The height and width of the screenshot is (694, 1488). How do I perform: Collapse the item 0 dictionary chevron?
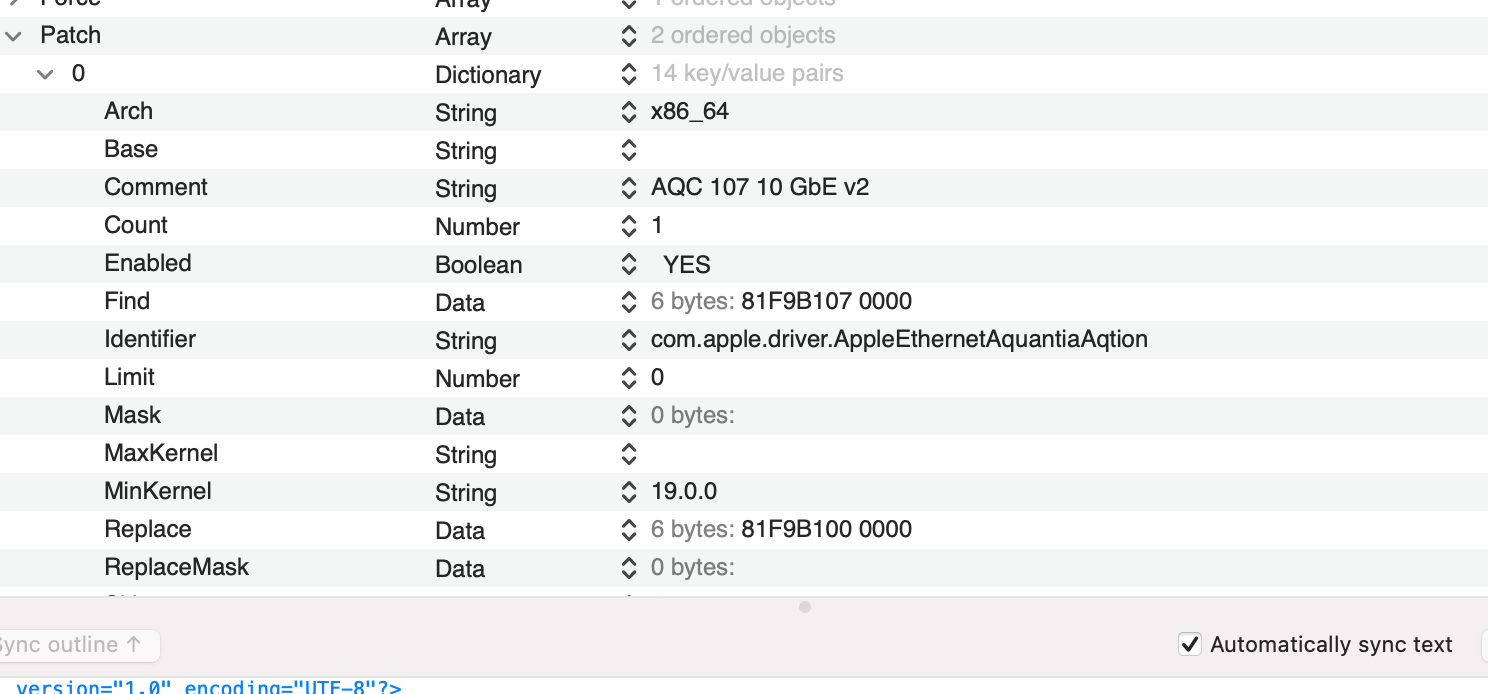pos(45,74)
